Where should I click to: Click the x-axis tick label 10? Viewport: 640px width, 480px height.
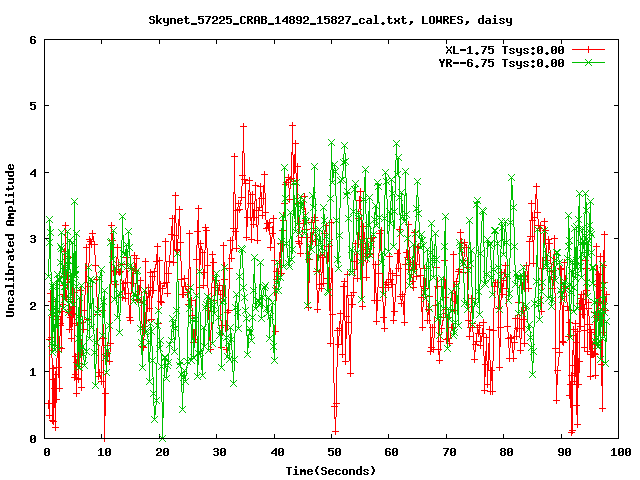(104, 452)
